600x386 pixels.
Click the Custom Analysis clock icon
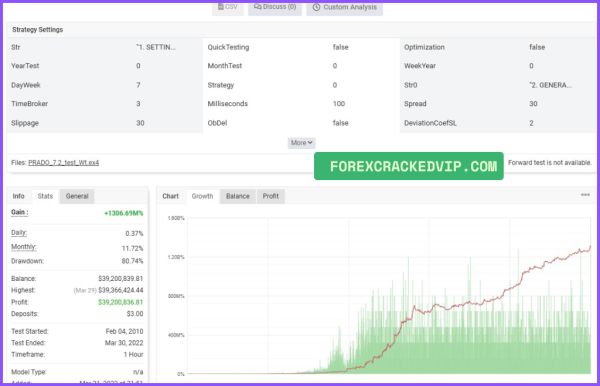pos(316,7)
